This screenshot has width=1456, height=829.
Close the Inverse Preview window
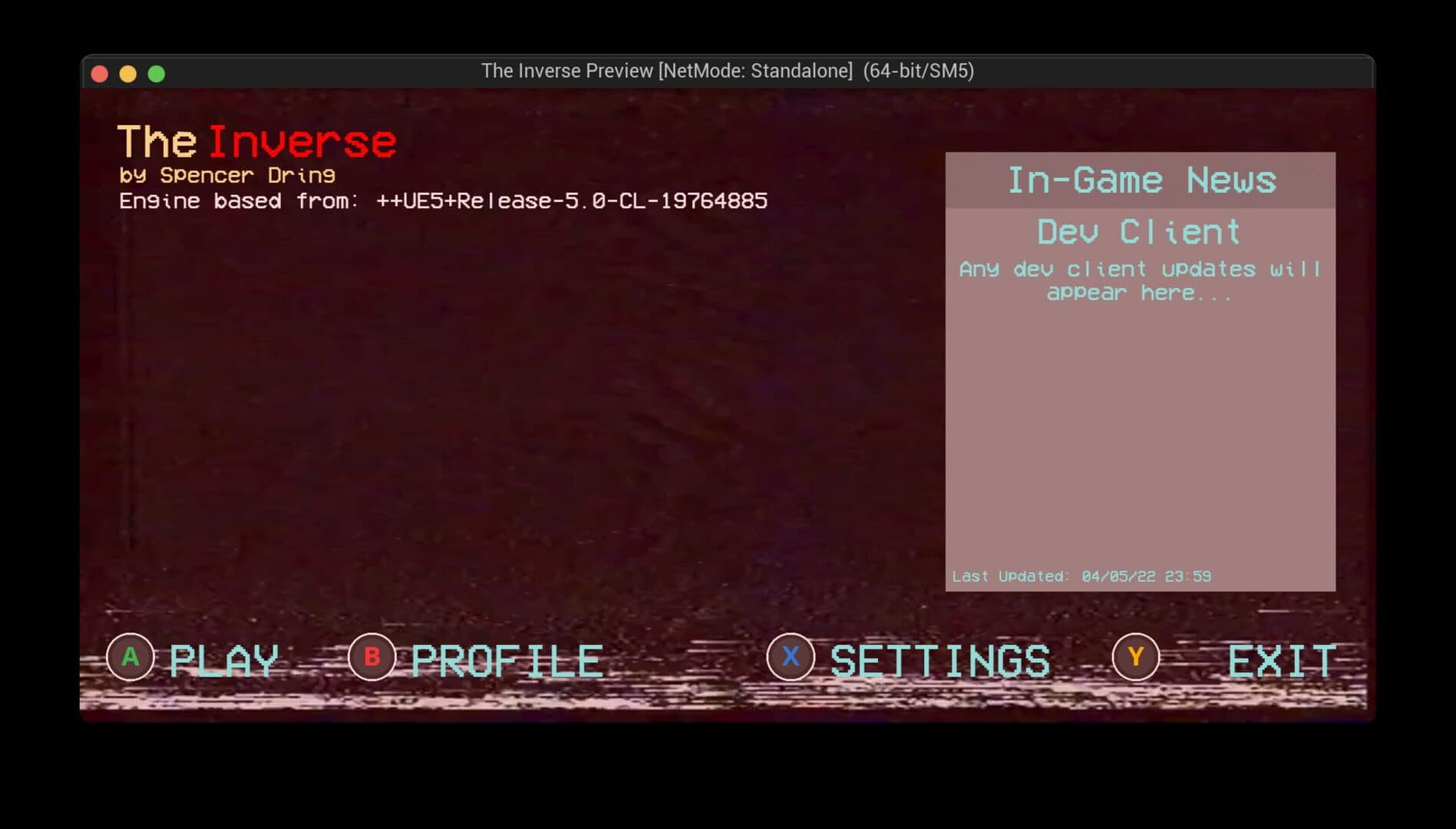(100, 74)
